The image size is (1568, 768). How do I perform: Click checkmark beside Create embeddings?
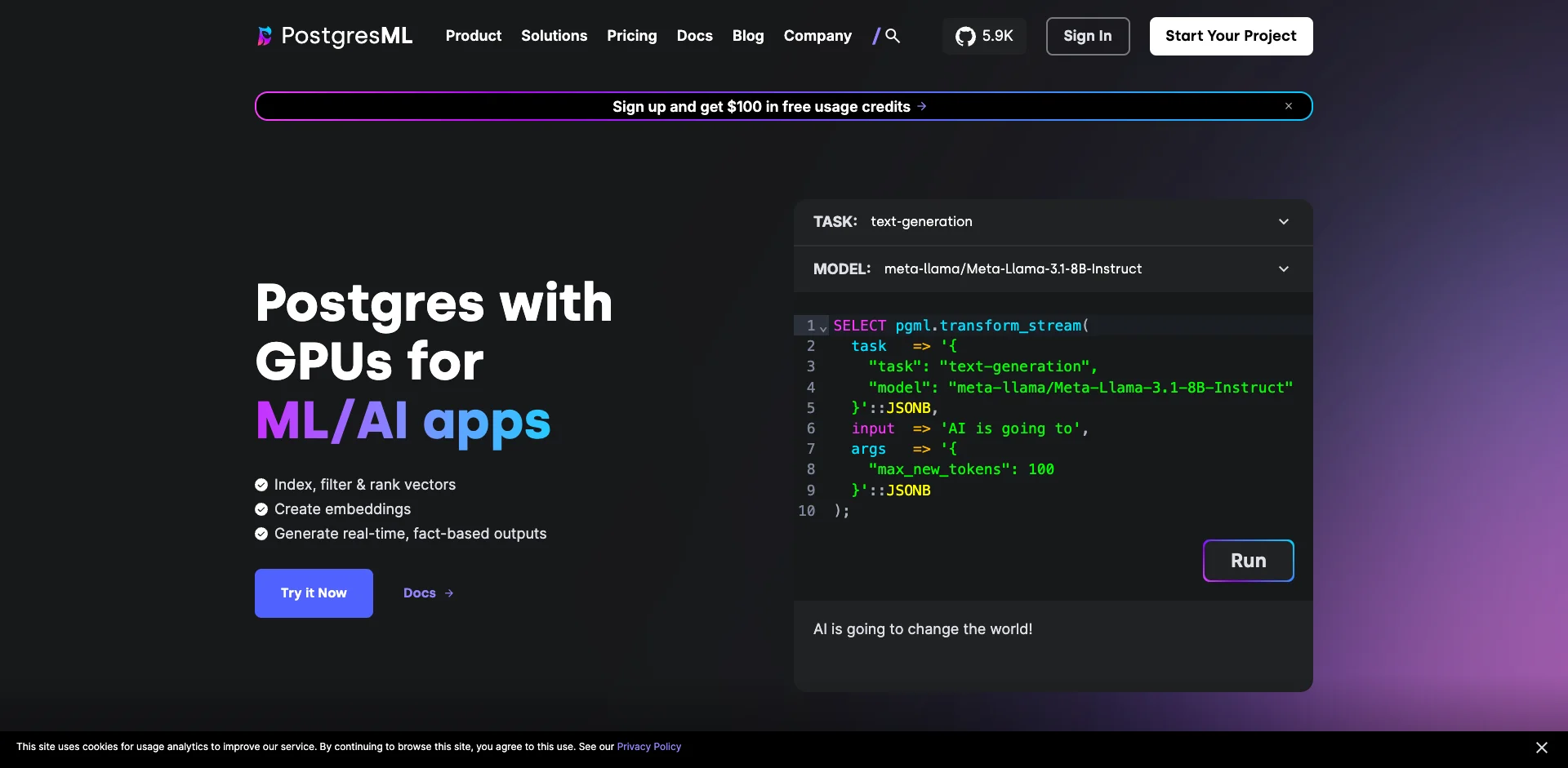click(261, 509)
